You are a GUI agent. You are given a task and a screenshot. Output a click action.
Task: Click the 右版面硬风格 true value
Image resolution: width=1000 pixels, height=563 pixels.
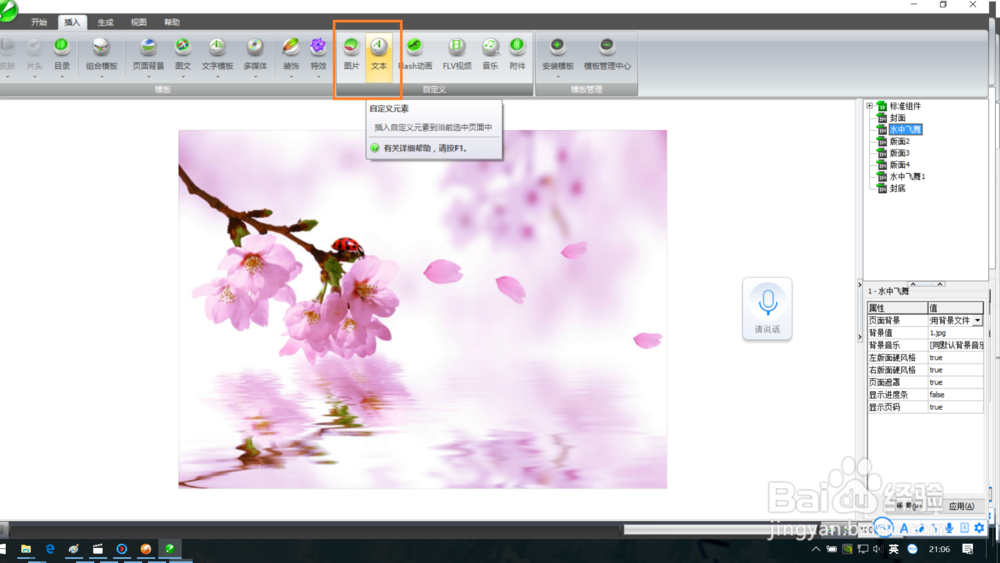[x=955, y=370]
